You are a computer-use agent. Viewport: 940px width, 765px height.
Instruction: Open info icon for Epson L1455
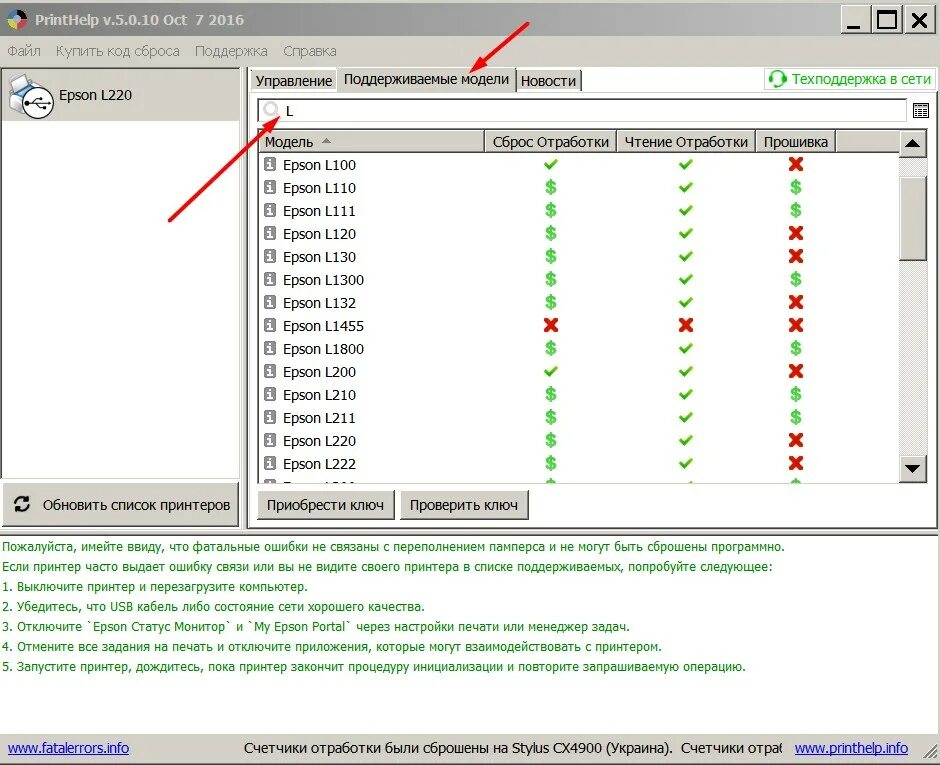tap(270, 325)
